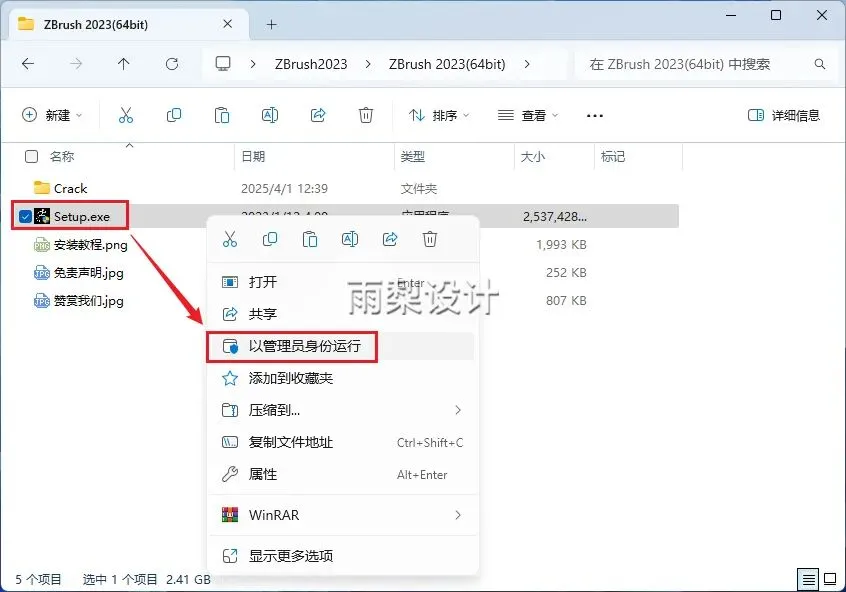Go back with the left arrow
Screen dimensions: 846x592
click(x=28, y=64)
